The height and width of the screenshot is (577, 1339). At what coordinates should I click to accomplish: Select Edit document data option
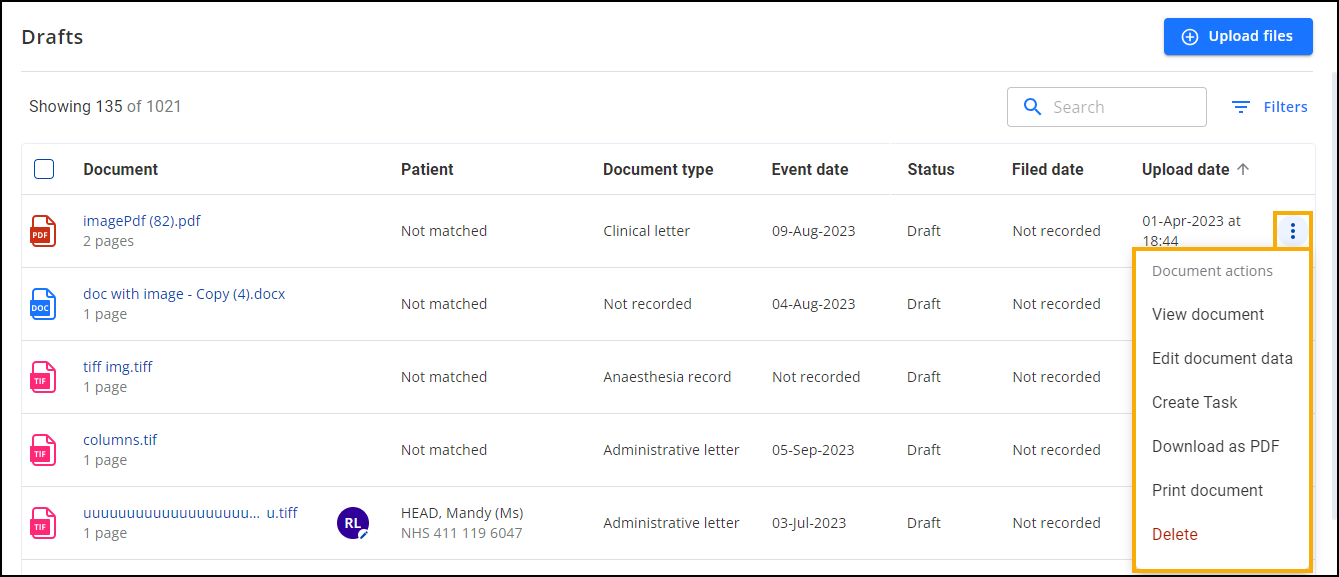pyautogui.click(x=1222, y=358)
